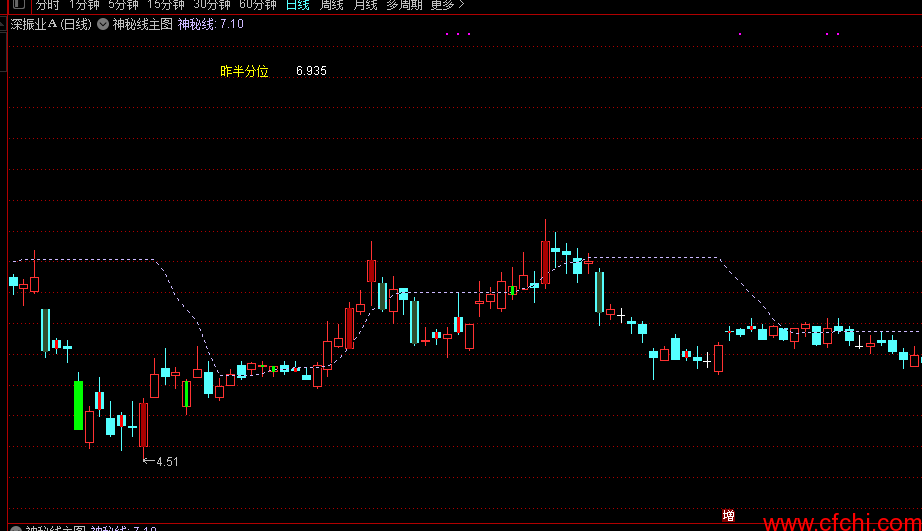
Task: Switch to the 分时 intraday tab
Action: click(x=48, y=5)
